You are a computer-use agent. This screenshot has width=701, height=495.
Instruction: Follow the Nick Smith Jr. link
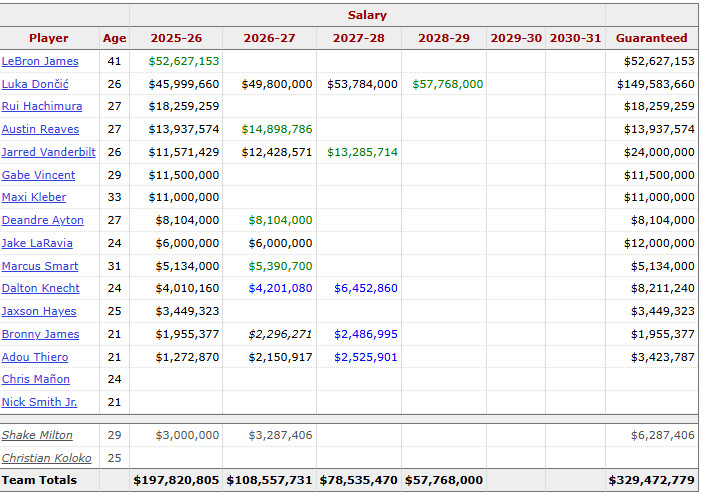(x=39, y=402)
